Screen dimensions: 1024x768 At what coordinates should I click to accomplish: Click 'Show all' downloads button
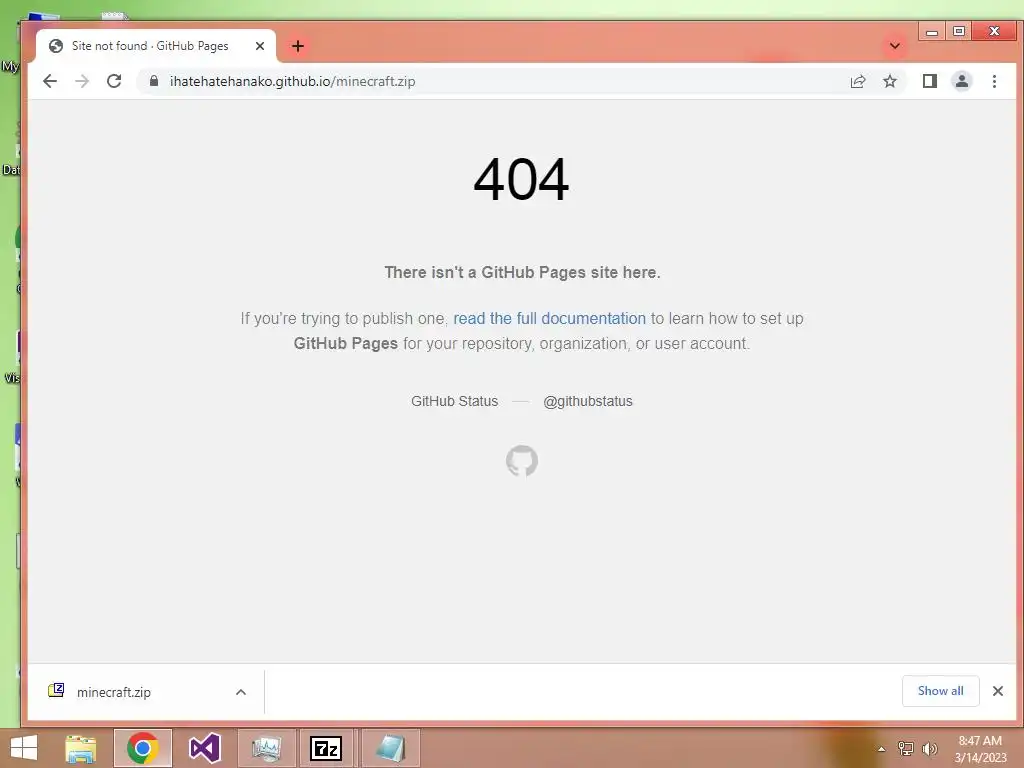pyautogui.click(x=940, y=691)
